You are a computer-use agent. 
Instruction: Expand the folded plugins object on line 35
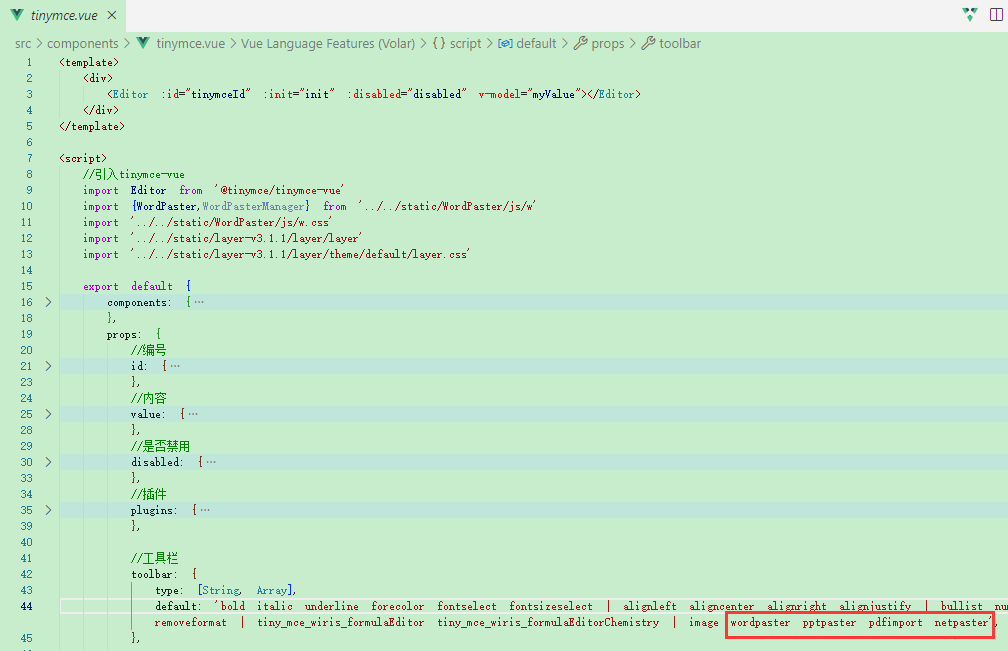click(47, 509)
